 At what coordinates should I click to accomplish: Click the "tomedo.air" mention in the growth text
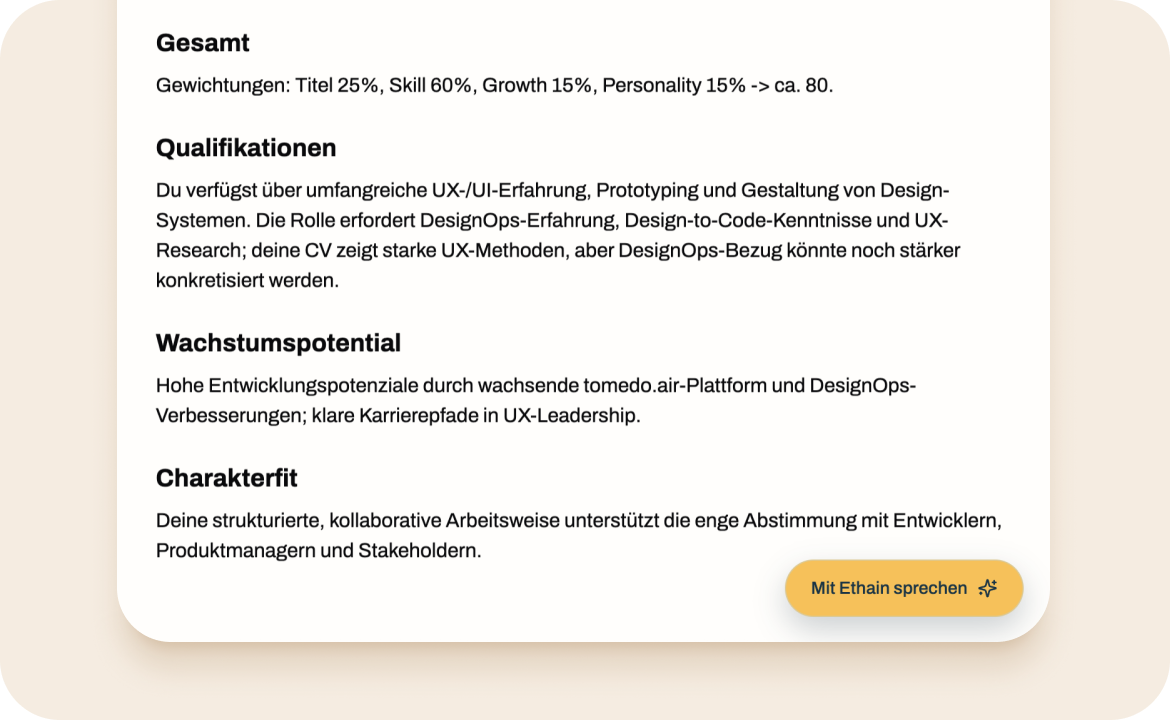tap(629, 385)
